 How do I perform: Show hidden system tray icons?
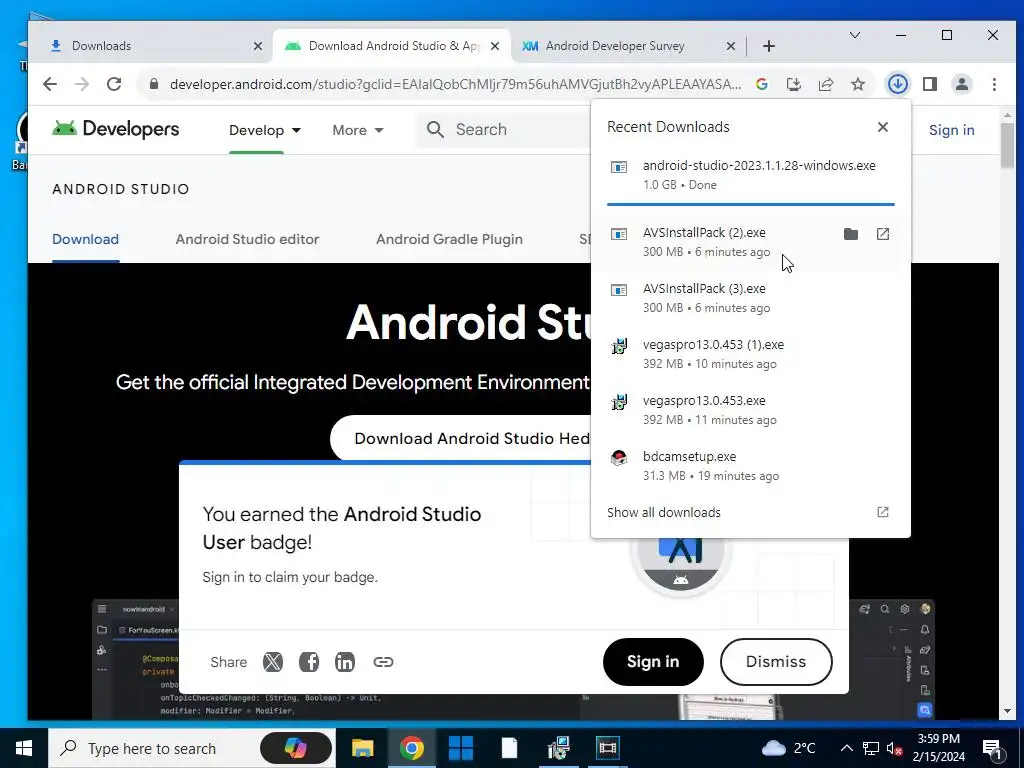(x=846, y=748)
